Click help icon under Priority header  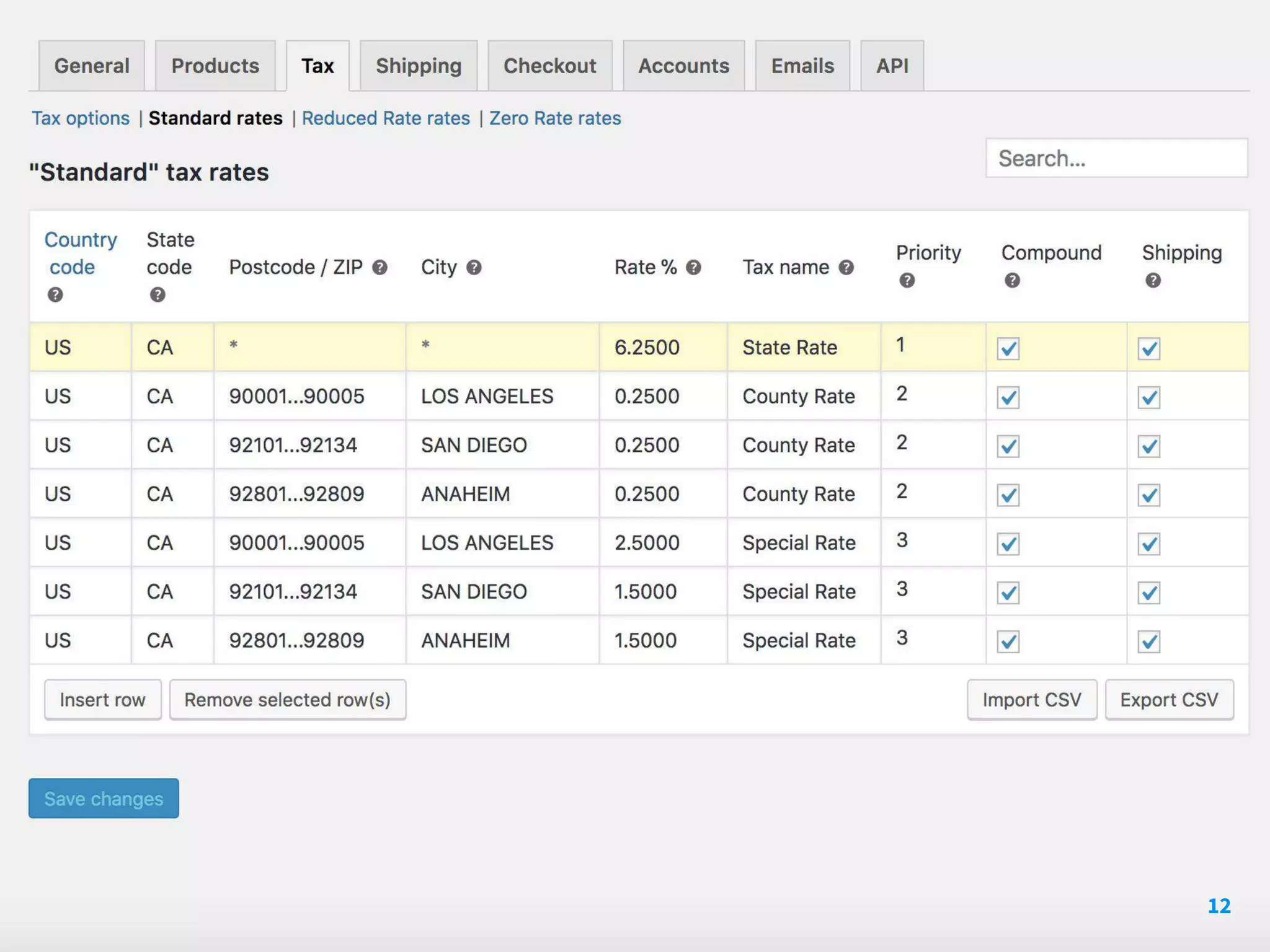907,281
